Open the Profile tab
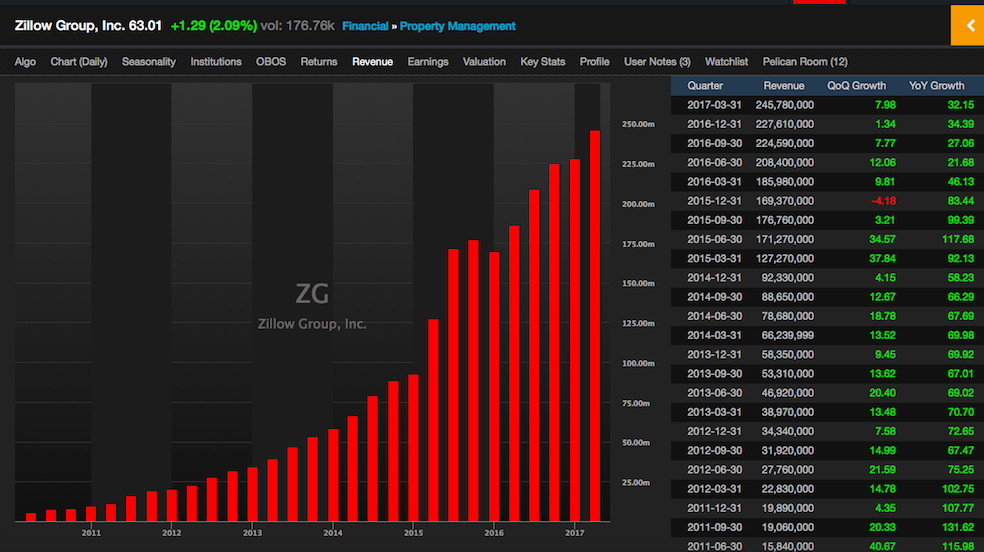The width and height of the screenshot is (984, 552). point(594,61)
